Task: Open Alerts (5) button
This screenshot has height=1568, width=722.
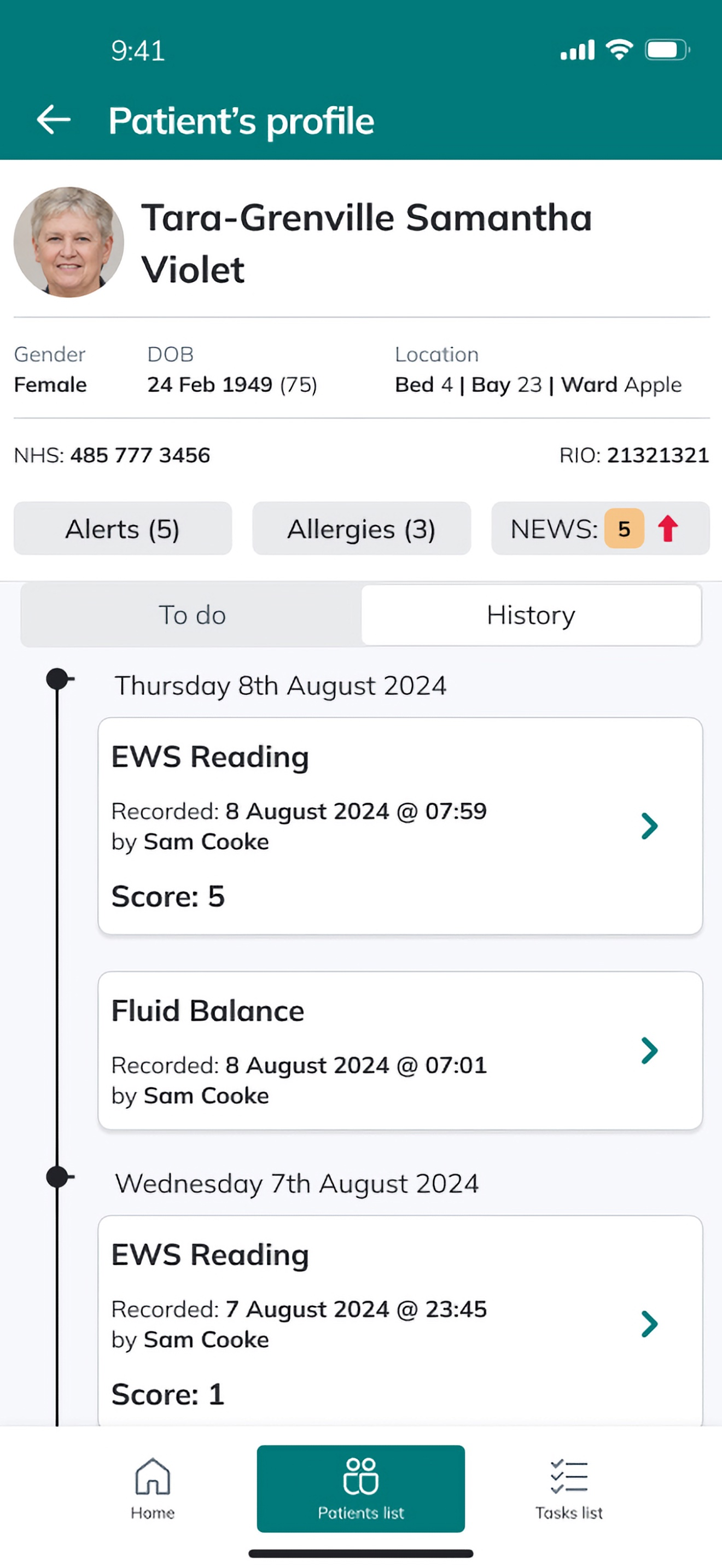Action: coord(123,528)
